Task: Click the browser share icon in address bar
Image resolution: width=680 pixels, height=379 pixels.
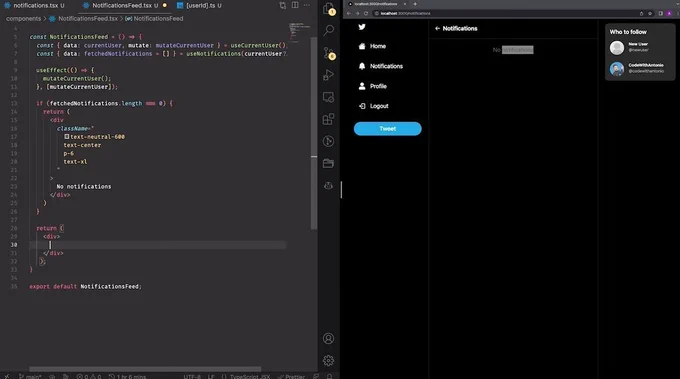Action: click(641, 13)
